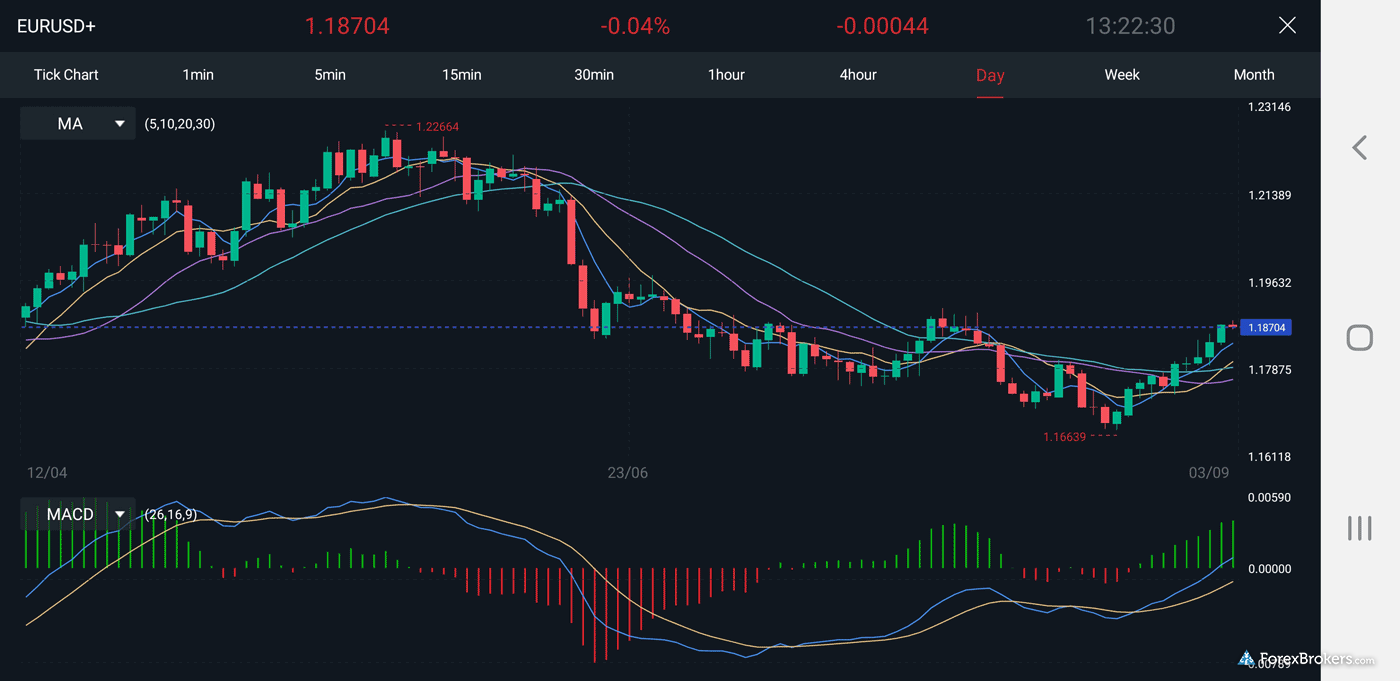The image size is (1400, 681).
Task: Tap the Android home button
Action: [x=1359, y=338]
